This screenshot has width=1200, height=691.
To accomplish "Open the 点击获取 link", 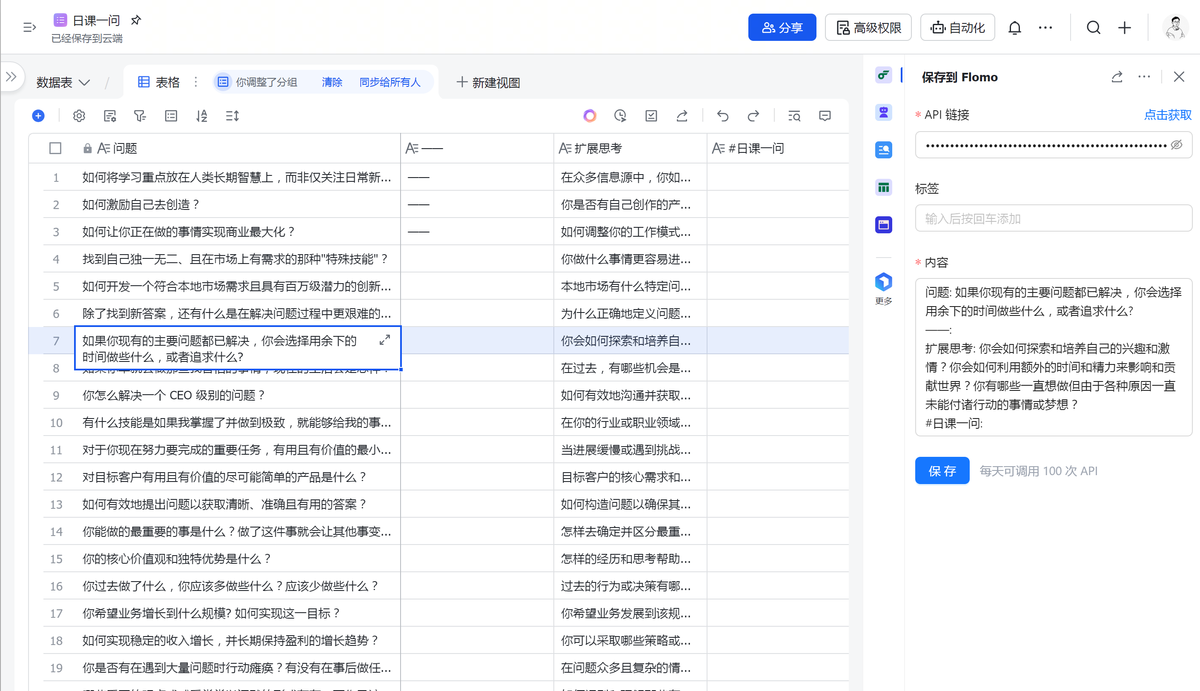I will [x=1168, y=115].
